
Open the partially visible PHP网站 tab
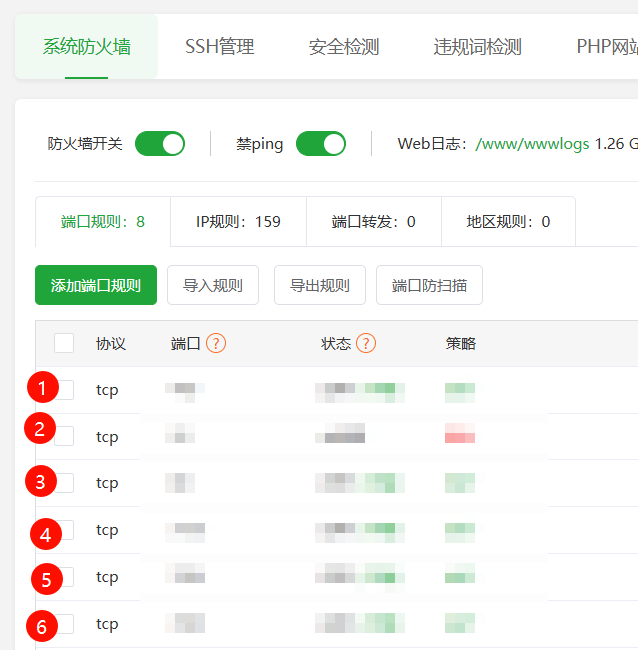click(607, 46)
